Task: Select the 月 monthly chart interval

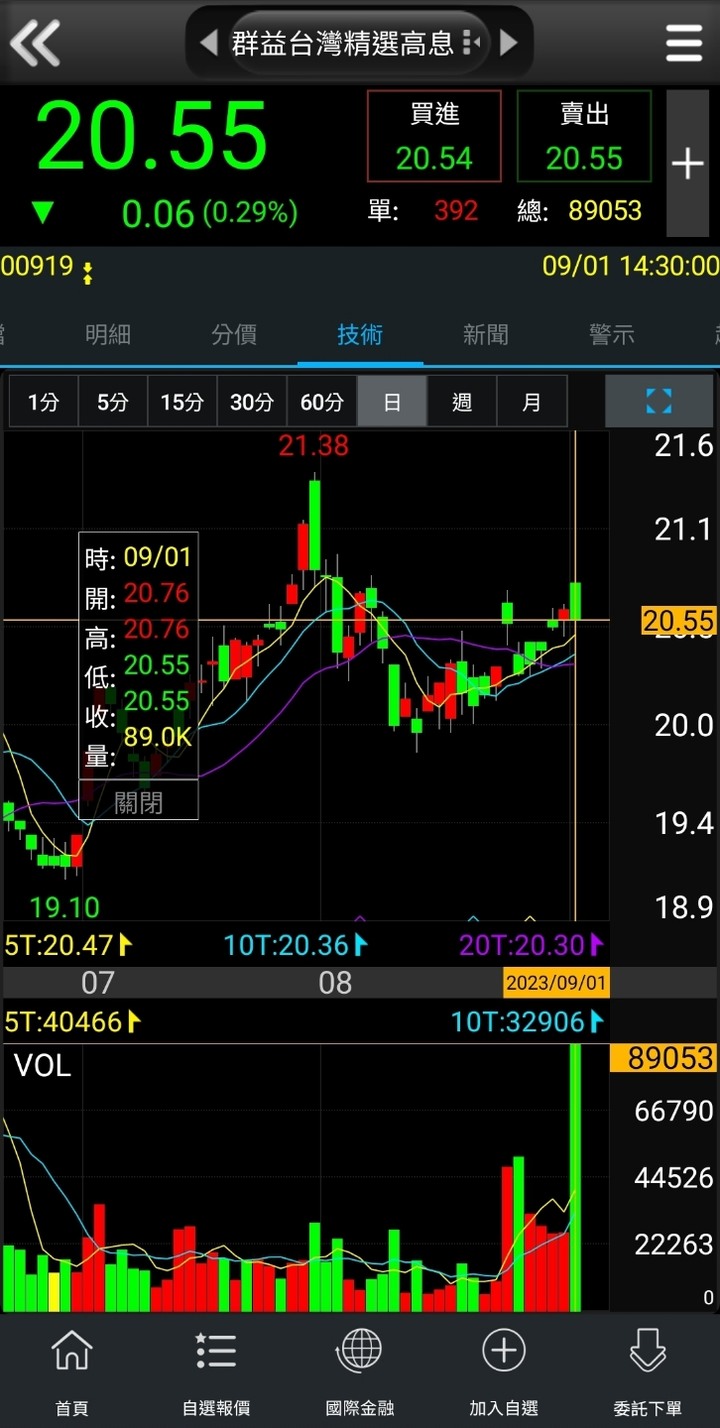Action: 532,402
